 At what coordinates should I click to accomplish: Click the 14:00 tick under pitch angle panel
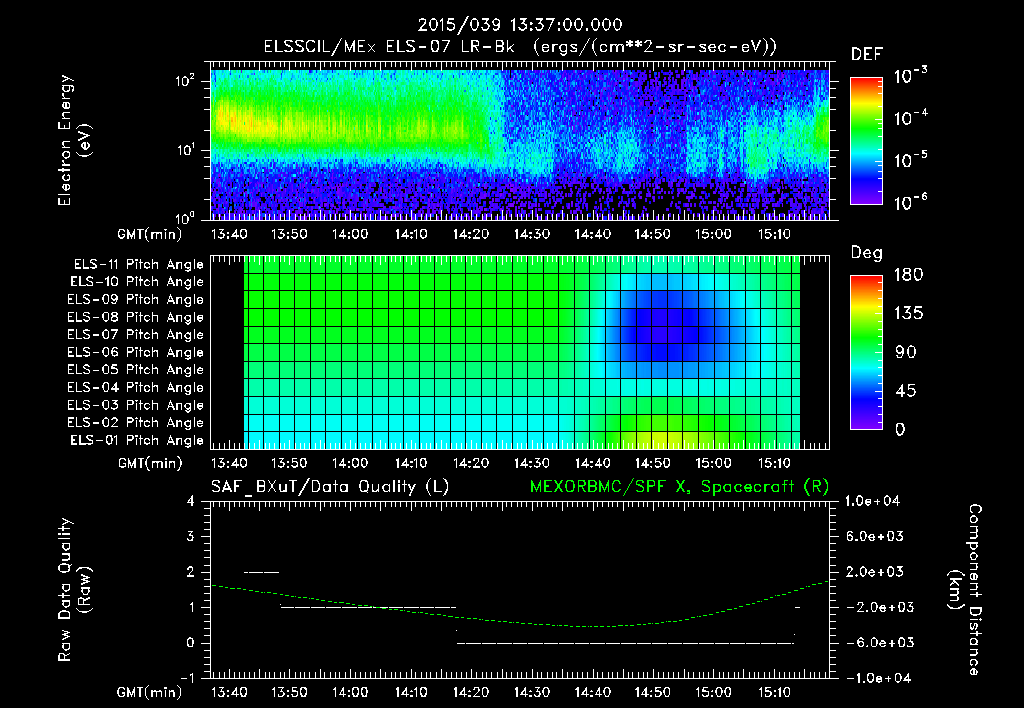click(x=349, y=463)
